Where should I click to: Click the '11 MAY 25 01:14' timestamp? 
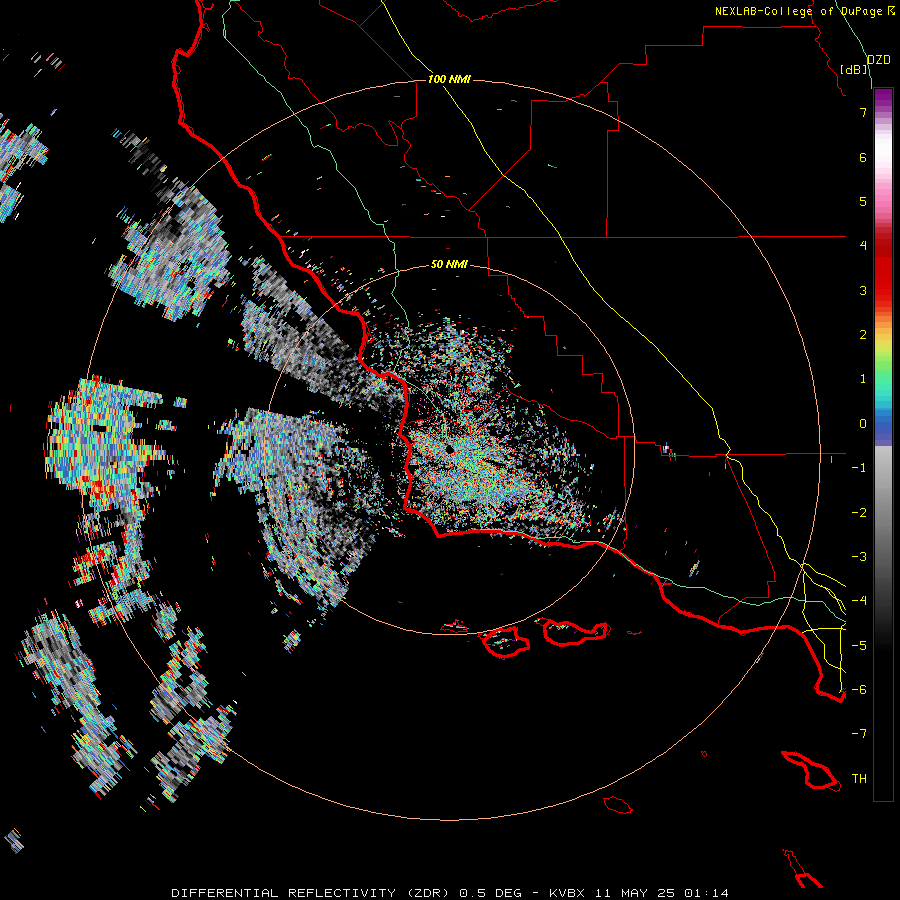pyautogui.click(x=662, y=893)
